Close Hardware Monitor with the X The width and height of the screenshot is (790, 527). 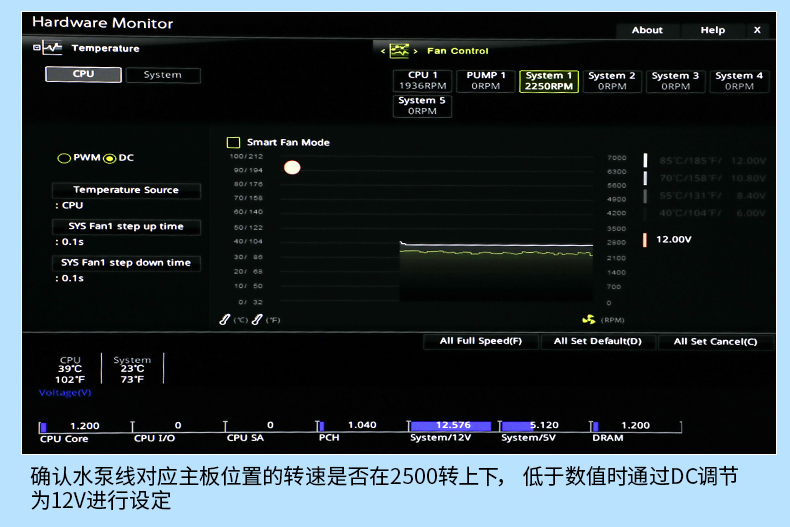757,30
